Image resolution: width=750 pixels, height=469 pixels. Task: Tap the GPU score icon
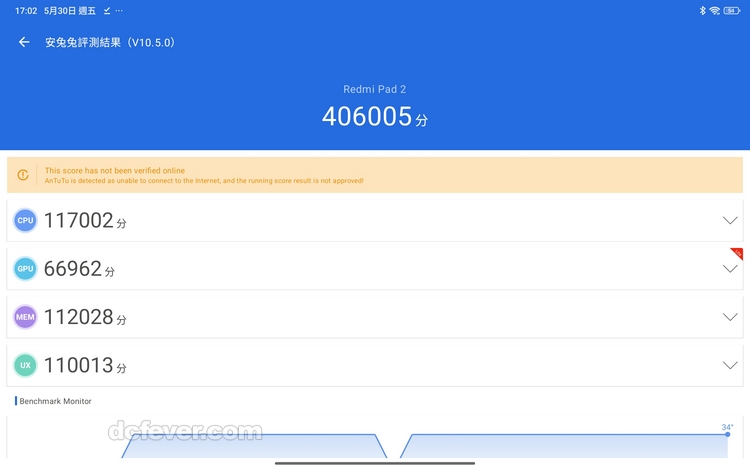pyautogui.click(x=25, y=269)
